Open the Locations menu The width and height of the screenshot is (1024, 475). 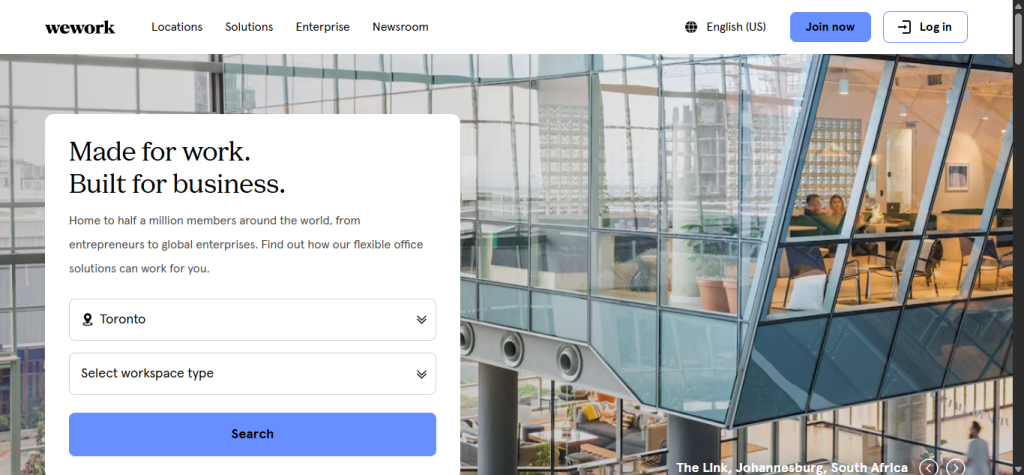177,27
